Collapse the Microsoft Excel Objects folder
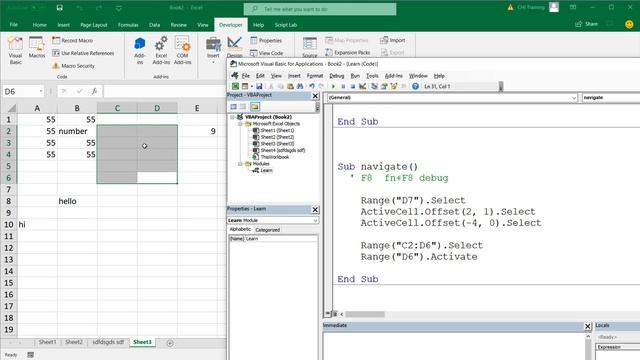 pos(240,124)
